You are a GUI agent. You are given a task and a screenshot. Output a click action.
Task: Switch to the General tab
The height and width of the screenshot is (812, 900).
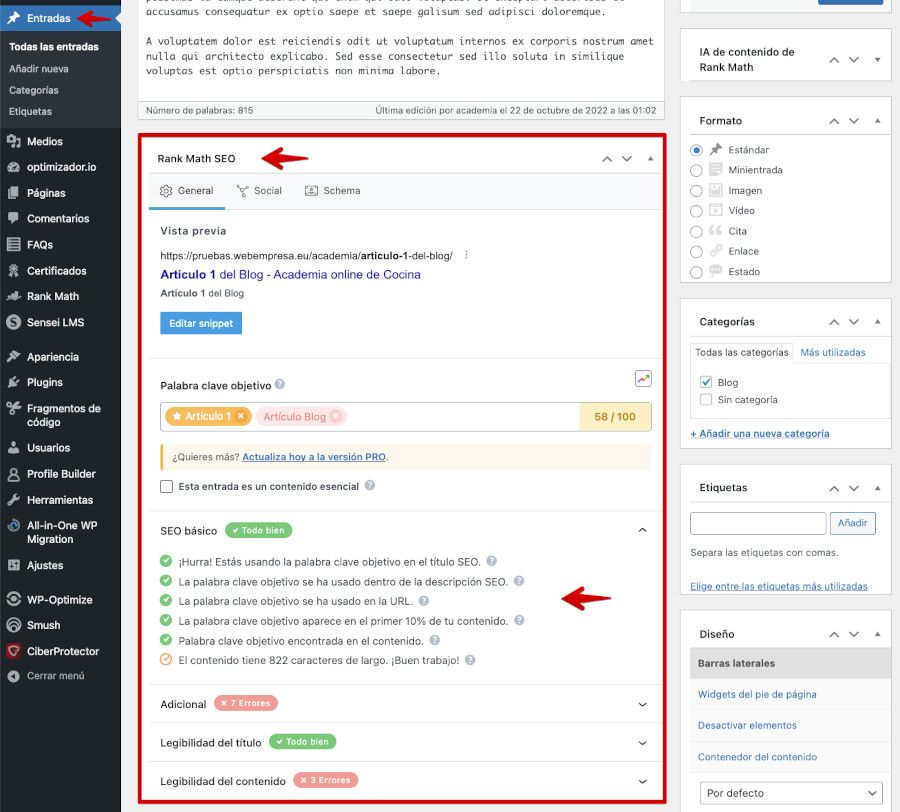pos(187,191)
